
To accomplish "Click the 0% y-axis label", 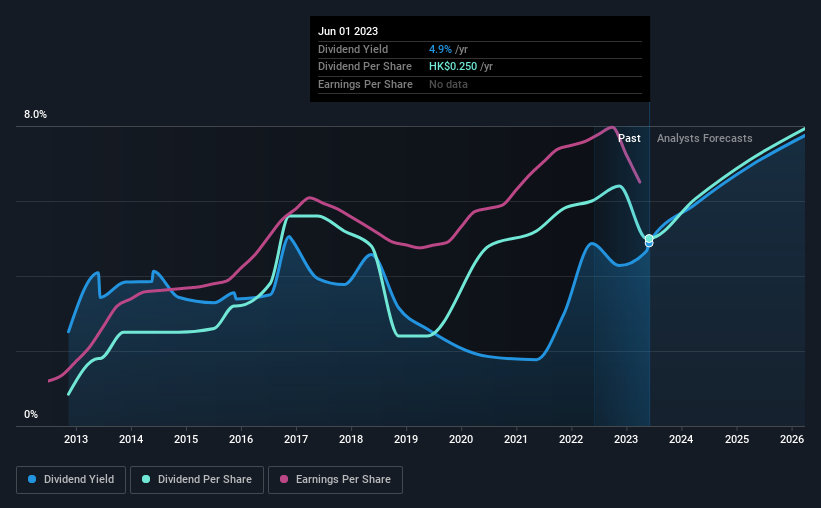I will 31,414.
